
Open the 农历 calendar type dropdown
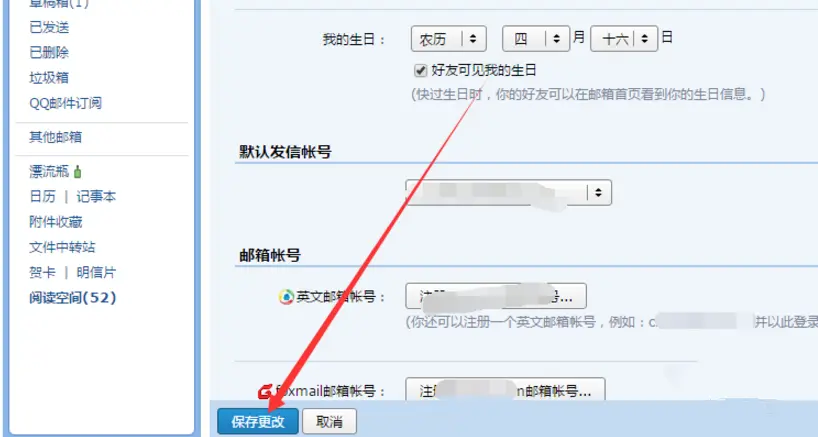coord(449,39)
